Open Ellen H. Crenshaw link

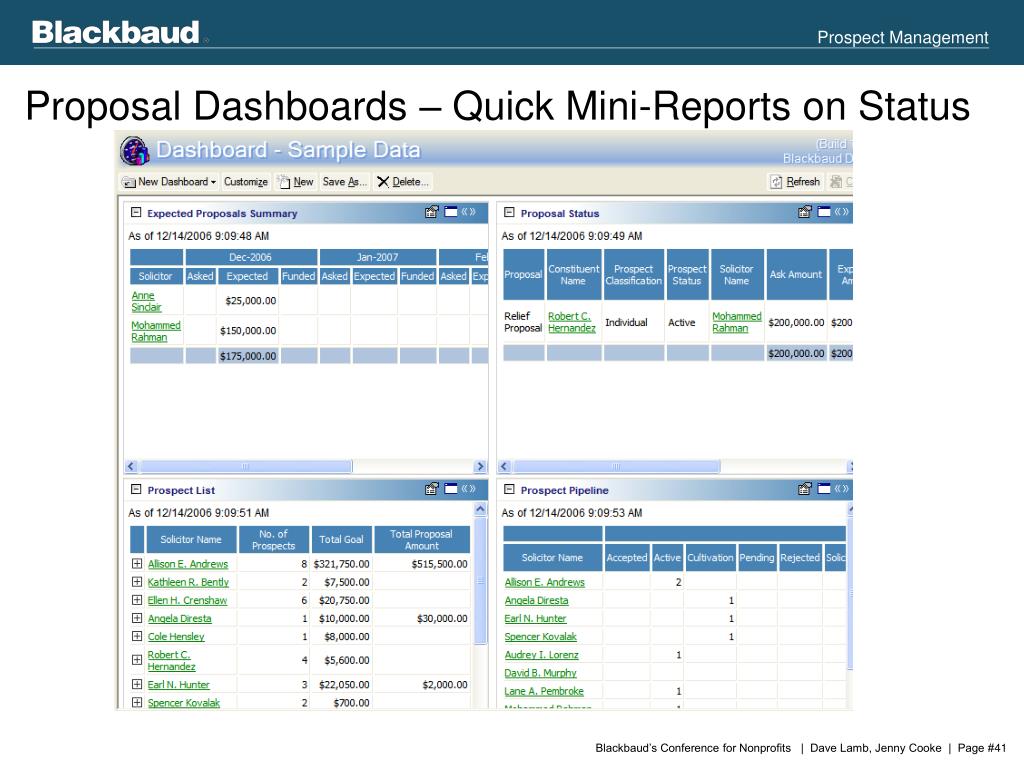187,600
